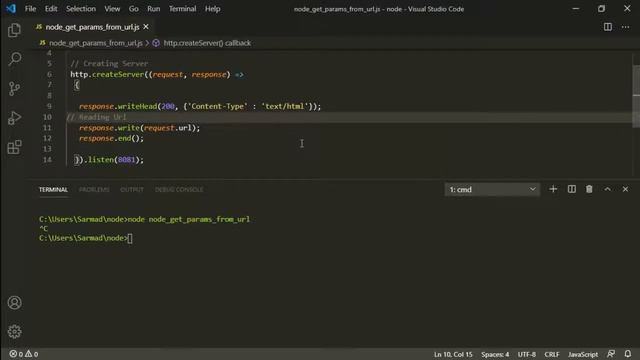Click the terminal prompt input cursor

(130, 238)
